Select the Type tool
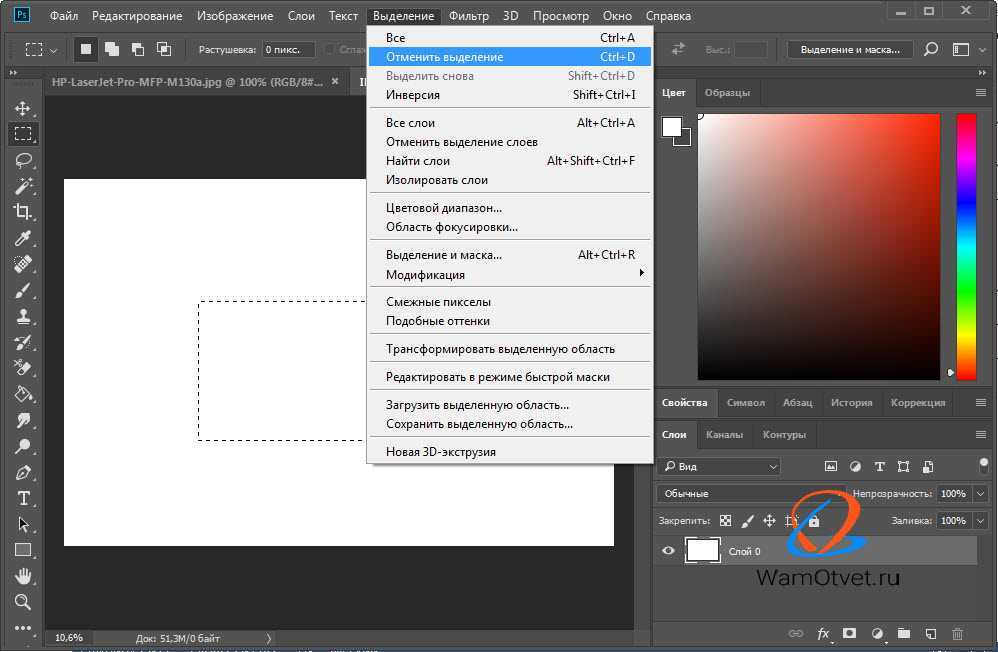The height and width of the screenshot is (652, 998). click(x=23, y=499)
